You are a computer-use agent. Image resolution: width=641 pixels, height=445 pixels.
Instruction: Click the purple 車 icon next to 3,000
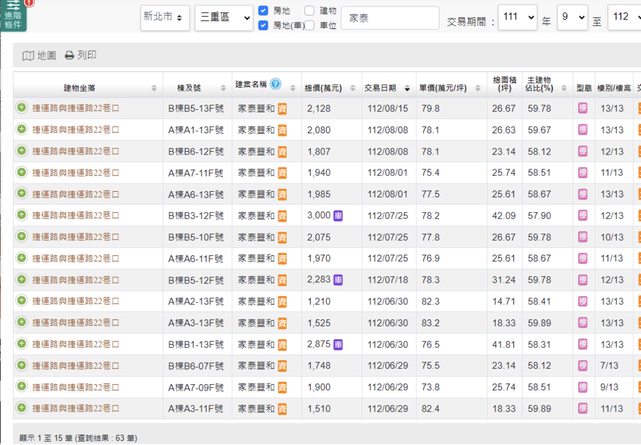pyautogui.click(x=339, y=215)
